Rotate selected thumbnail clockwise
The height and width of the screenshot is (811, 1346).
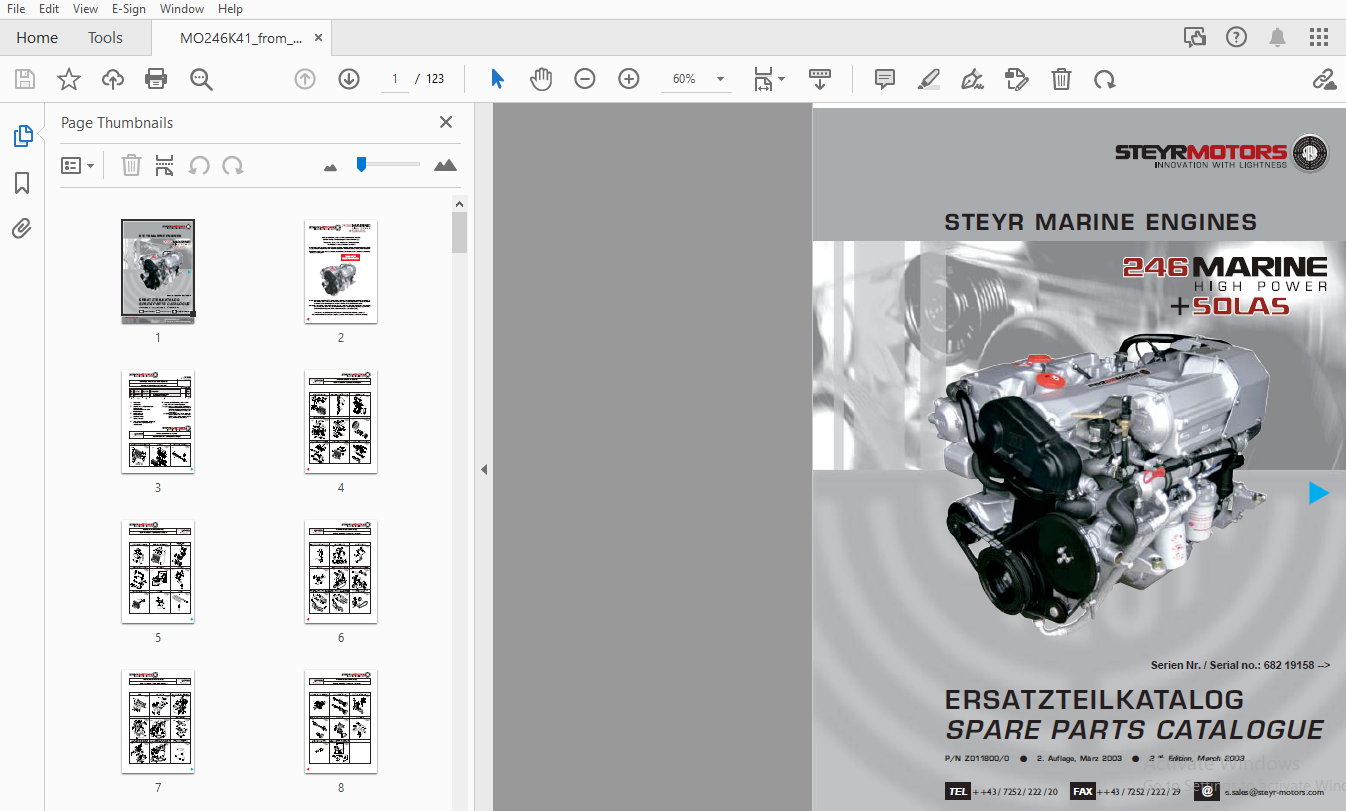(233, 165)
